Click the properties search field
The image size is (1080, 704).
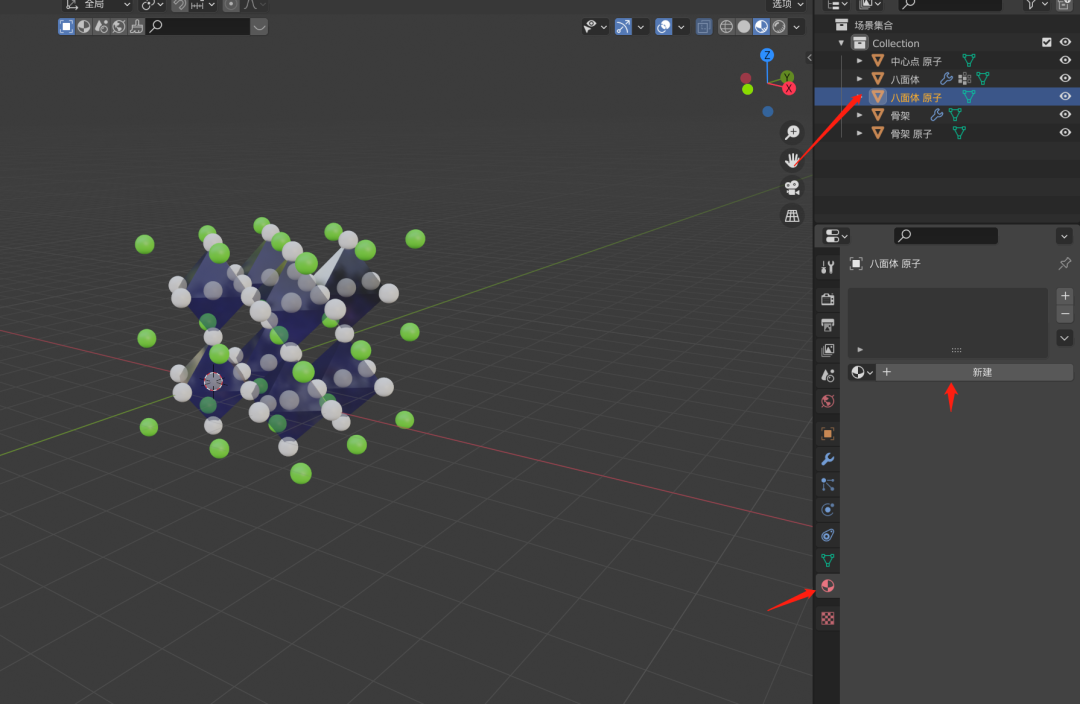[946, 236]
